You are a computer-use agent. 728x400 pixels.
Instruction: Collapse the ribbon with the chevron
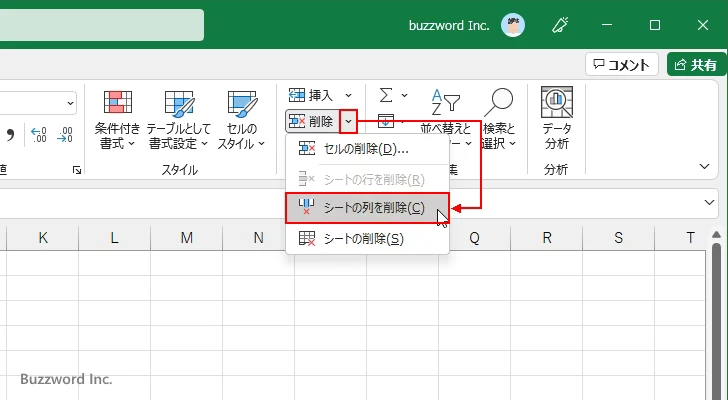coord(704,166)
